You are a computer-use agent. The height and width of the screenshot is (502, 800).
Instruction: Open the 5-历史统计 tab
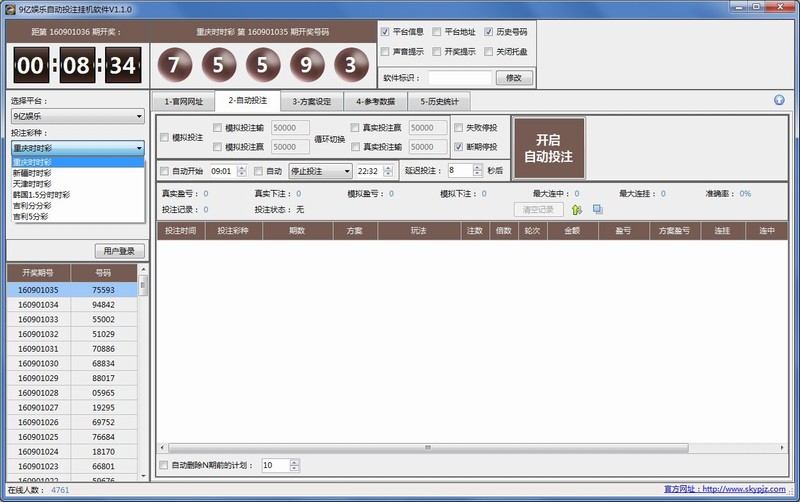pyautogui.click(x=437, y=101)
